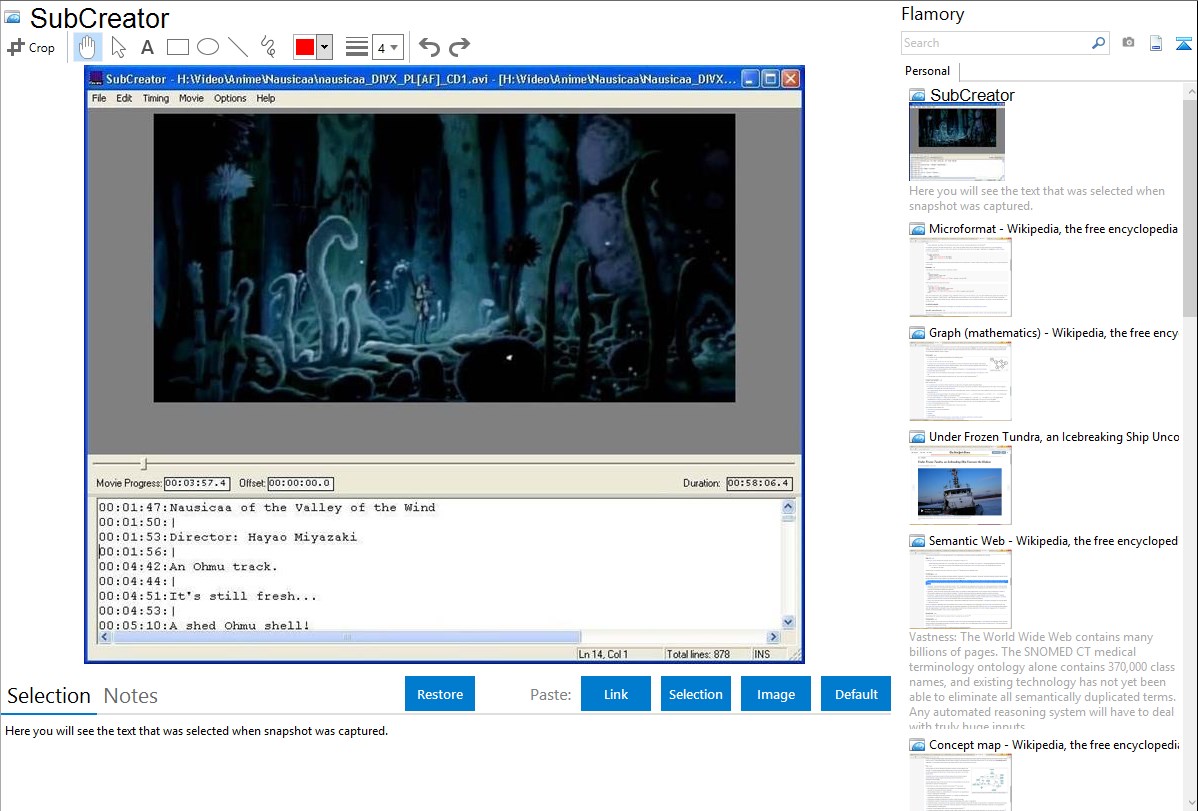Open the color picker dropdown arrow

[325, 47]
